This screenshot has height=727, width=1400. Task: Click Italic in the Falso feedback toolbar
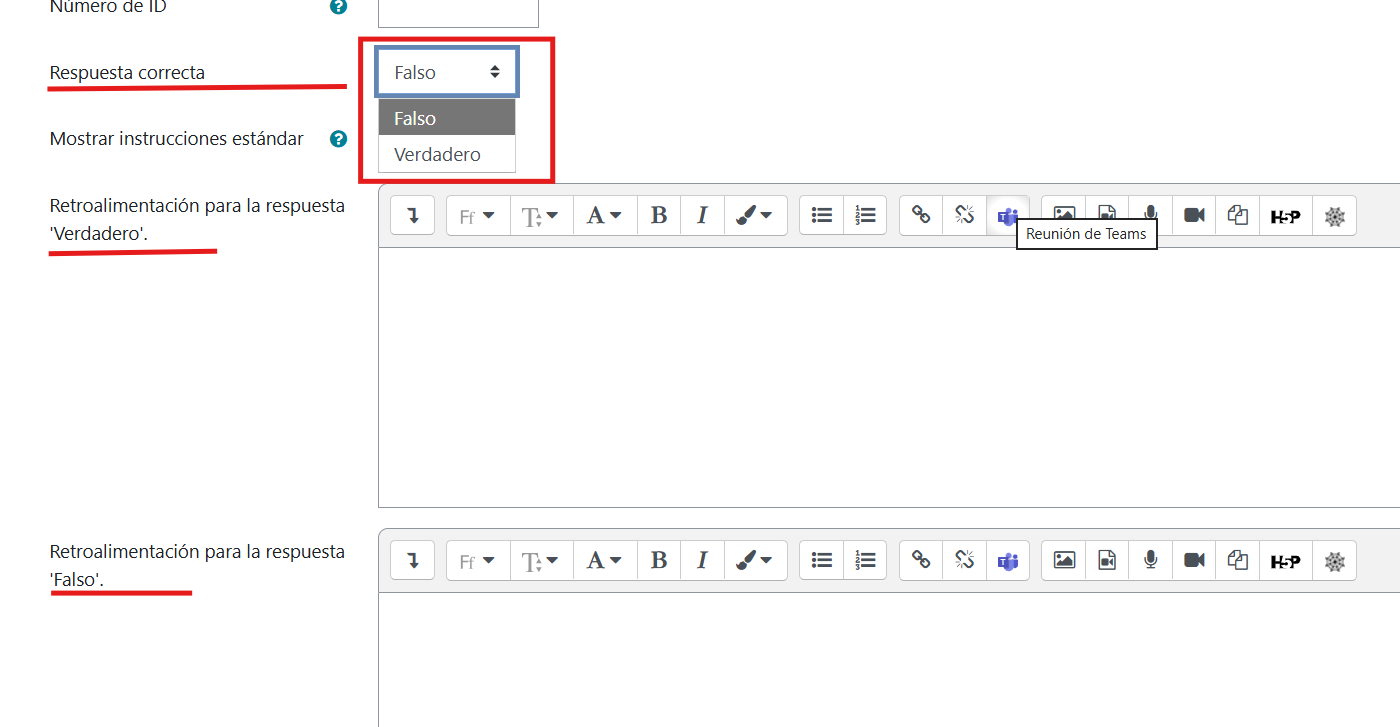click(x=702, y=561)
